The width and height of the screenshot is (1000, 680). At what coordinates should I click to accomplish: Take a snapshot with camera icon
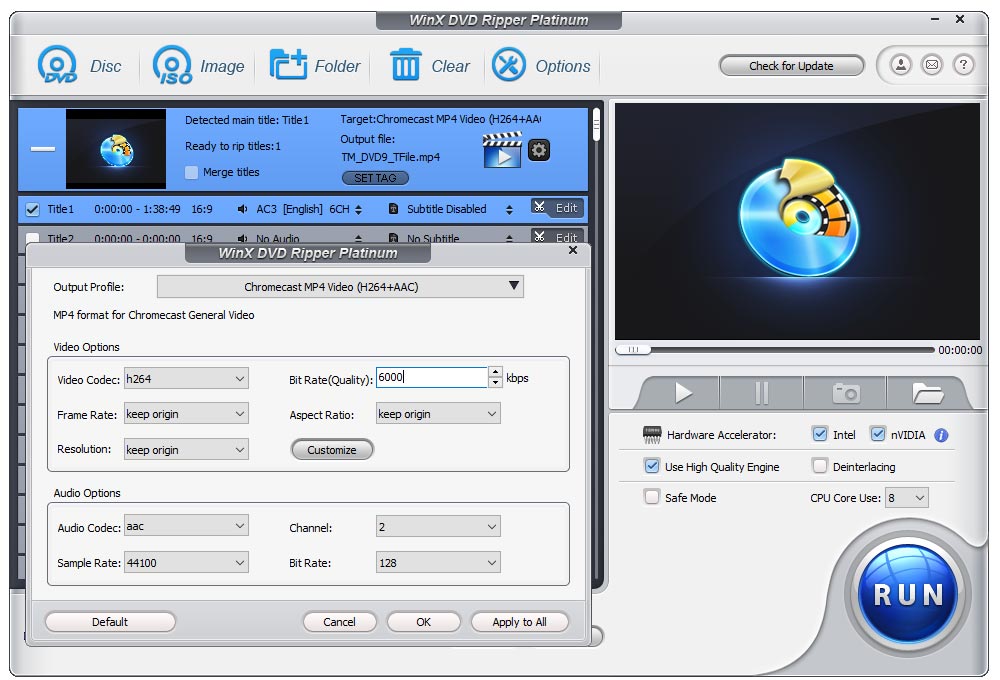pyautogui.click(x=846, y=393)
